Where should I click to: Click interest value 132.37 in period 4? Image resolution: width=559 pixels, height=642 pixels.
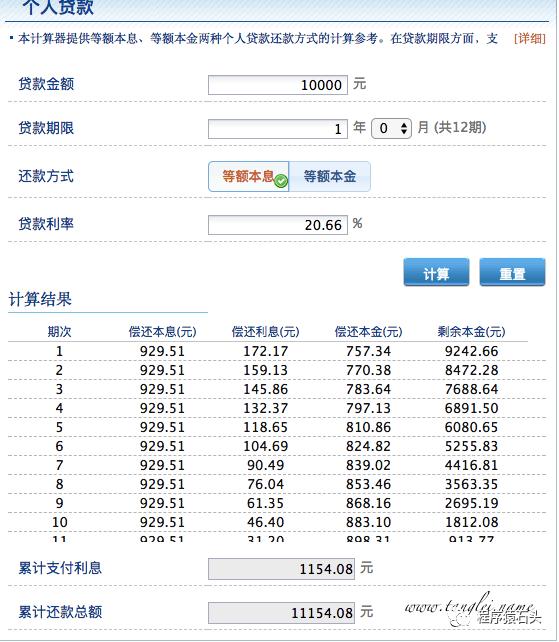pyautogui.click(x=265, y=408)
